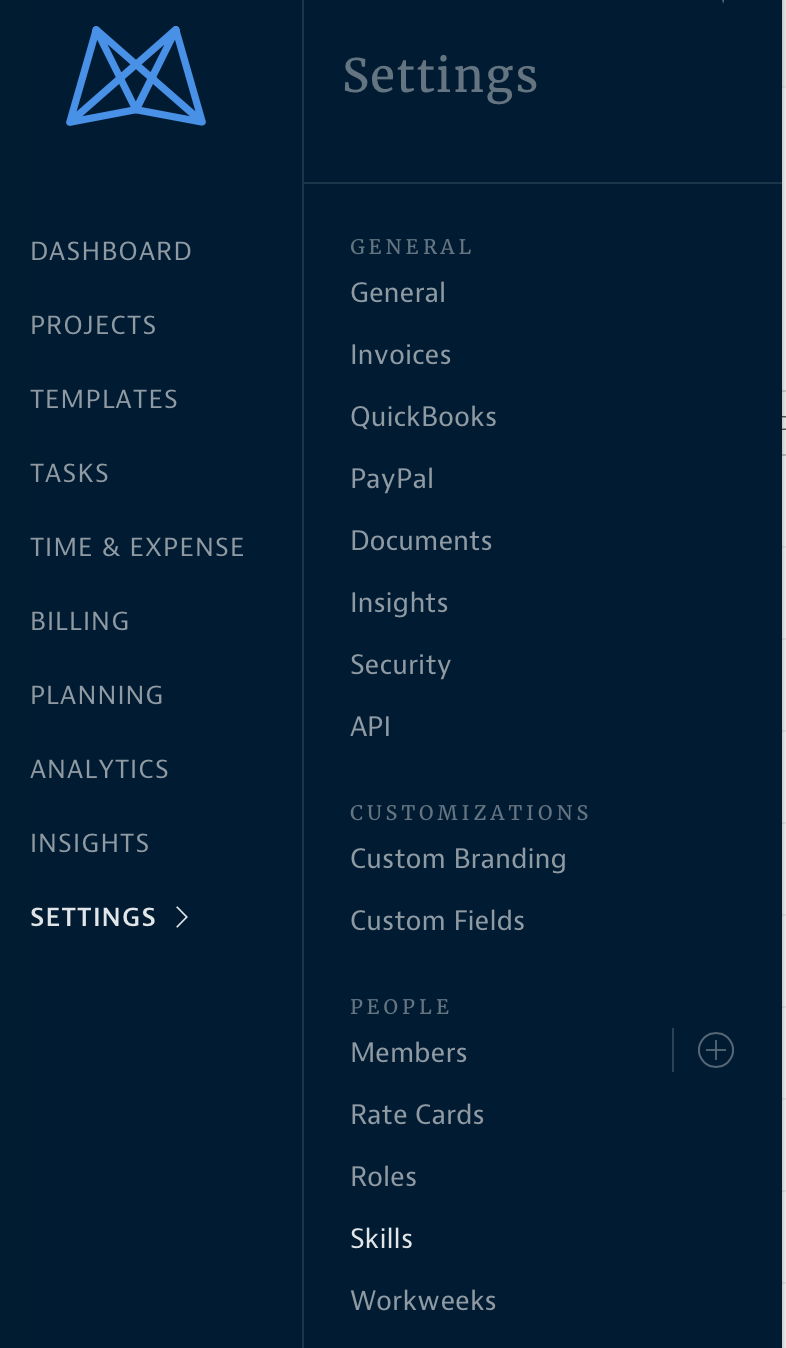Select QuickBooks settings
The height and width of the screenshot is (1348, 786).
(x=423, y=417)
